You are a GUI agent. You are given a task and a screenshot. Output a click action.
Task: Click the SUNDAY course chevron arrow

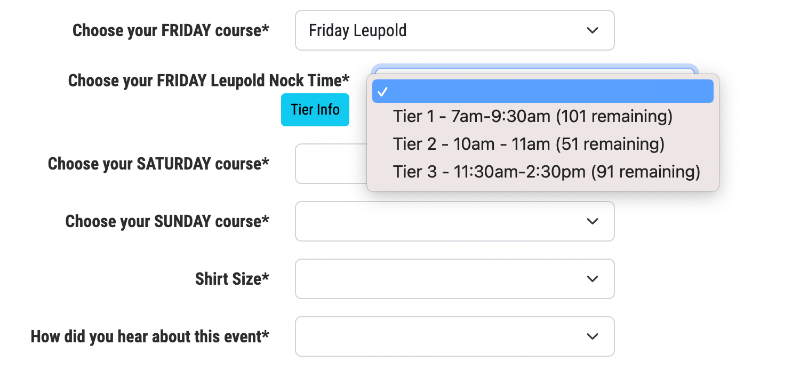(592, 221)
